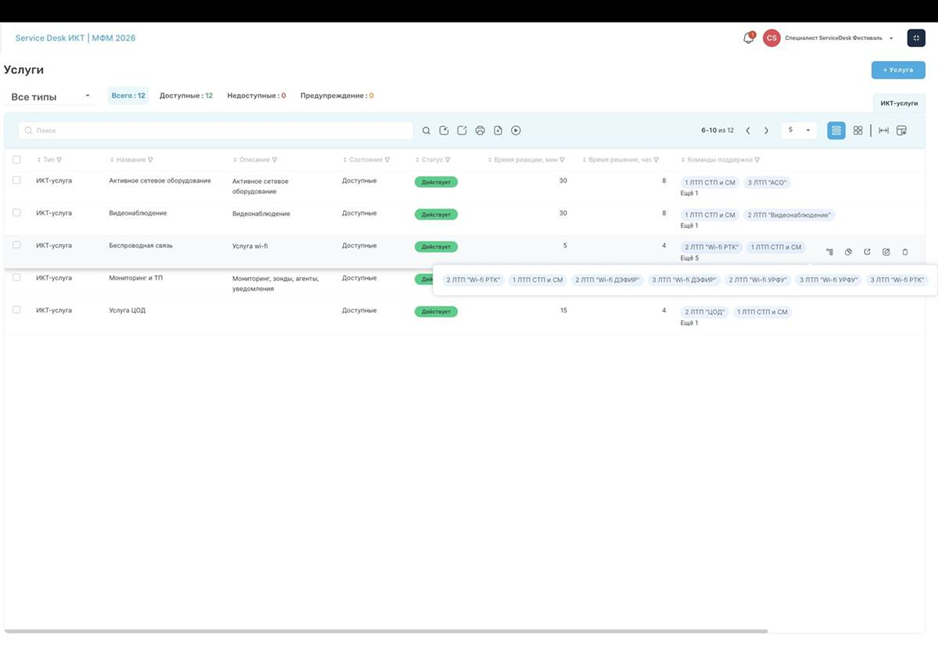This screenshot has height=646, width=938.
Task: Click the play icon in search toolbar
Action: (x=516, y=130)
